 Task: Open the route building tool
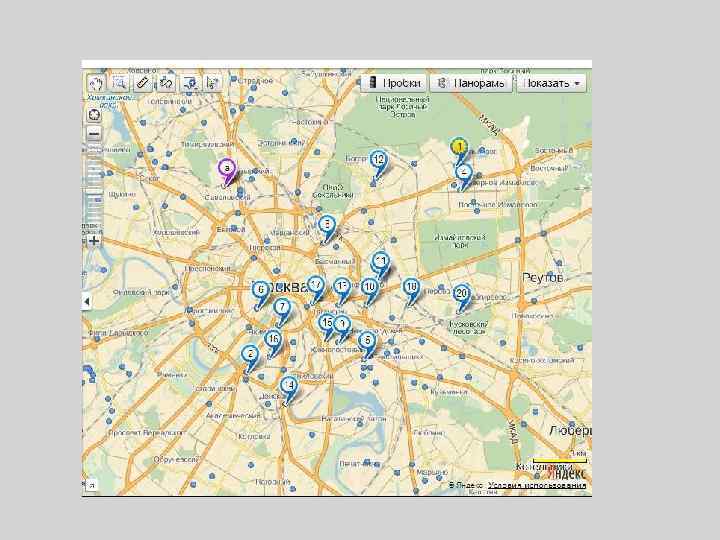coord(166,83)
